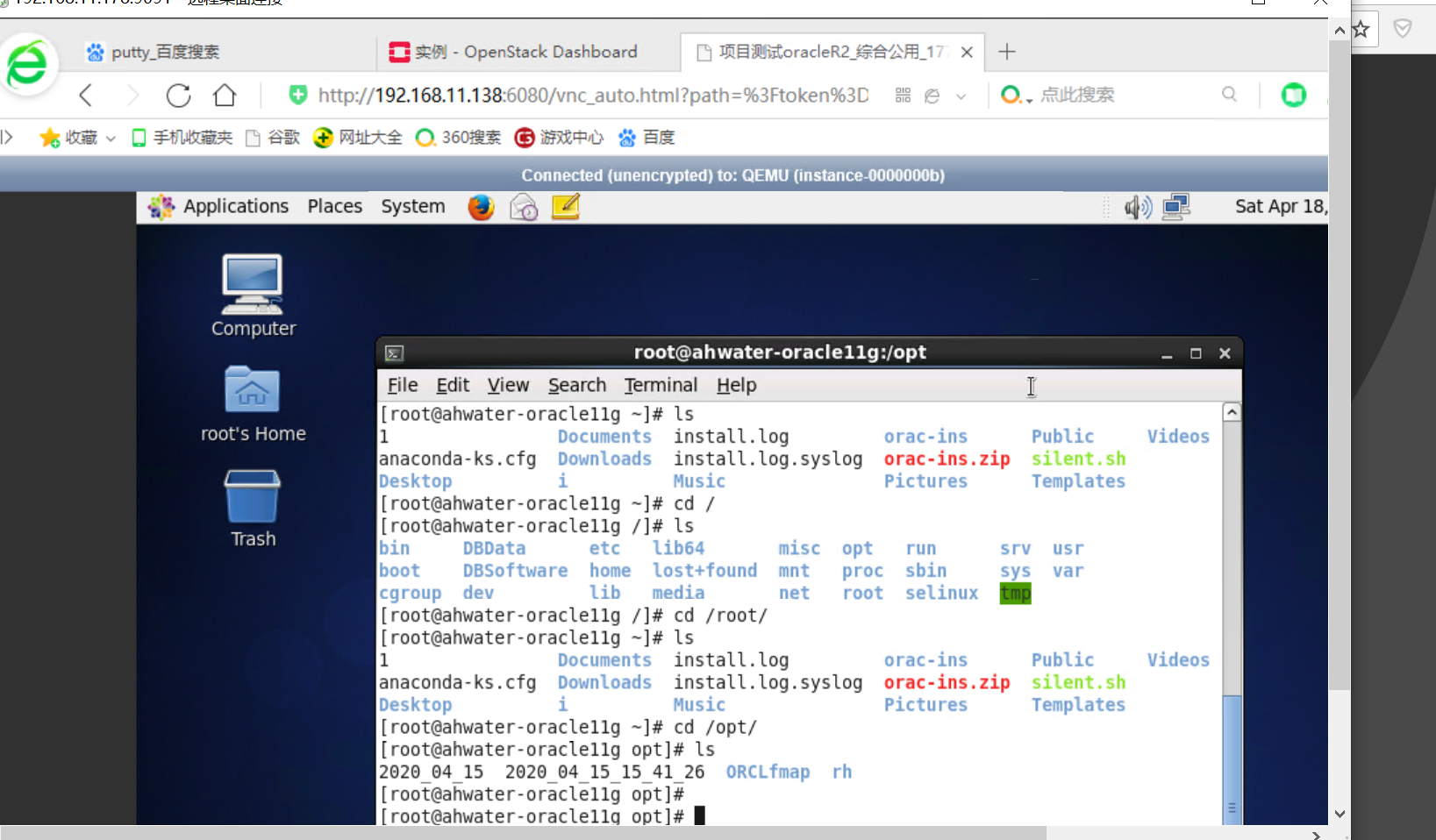Open the terminal File menu

point(403,386)
